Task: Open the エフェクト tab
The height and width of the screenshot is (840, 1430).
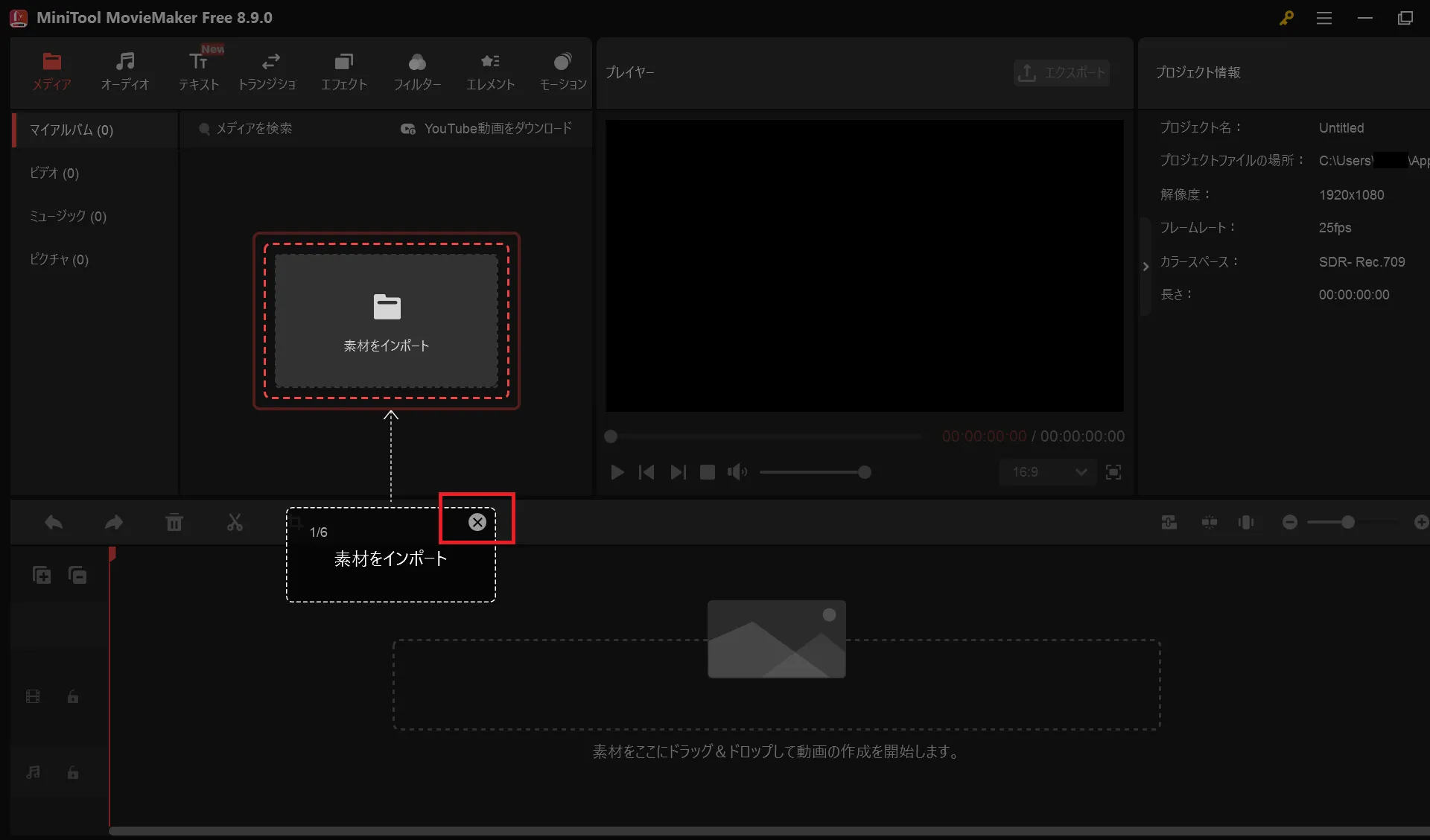Action: click(x=343, y=72)
